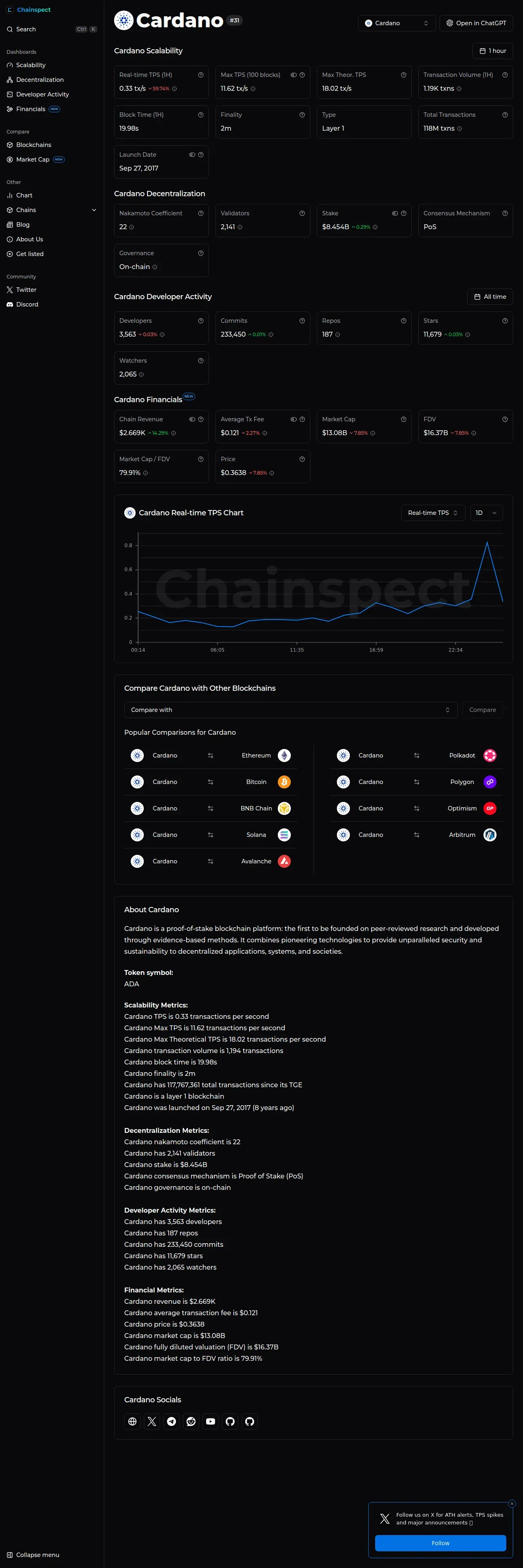Open Cardano's Reddit social link
Viewport: 523px width, 1568px height.
coord(191,1421)
